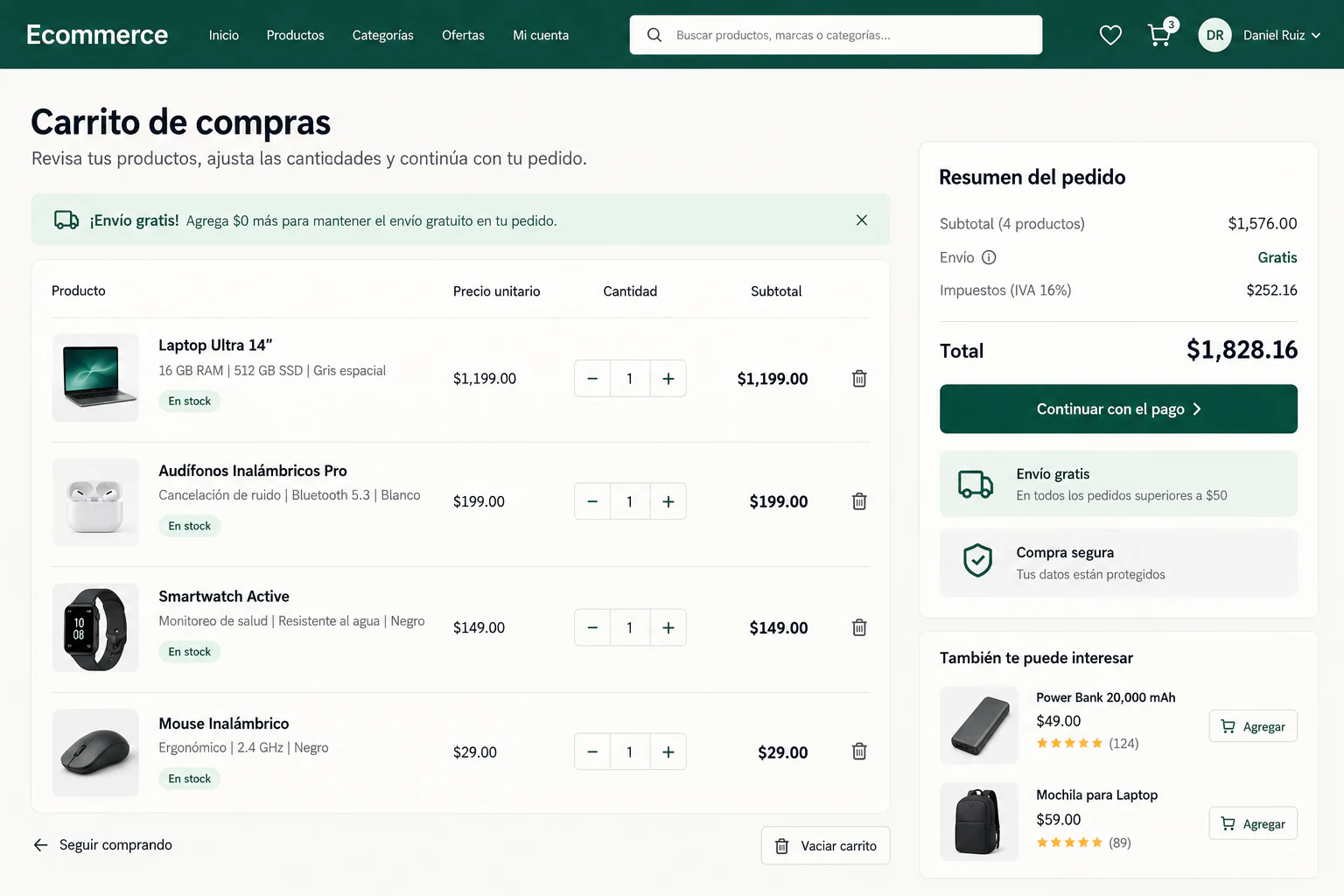Click Vaciar carrito button

[825, 845]
